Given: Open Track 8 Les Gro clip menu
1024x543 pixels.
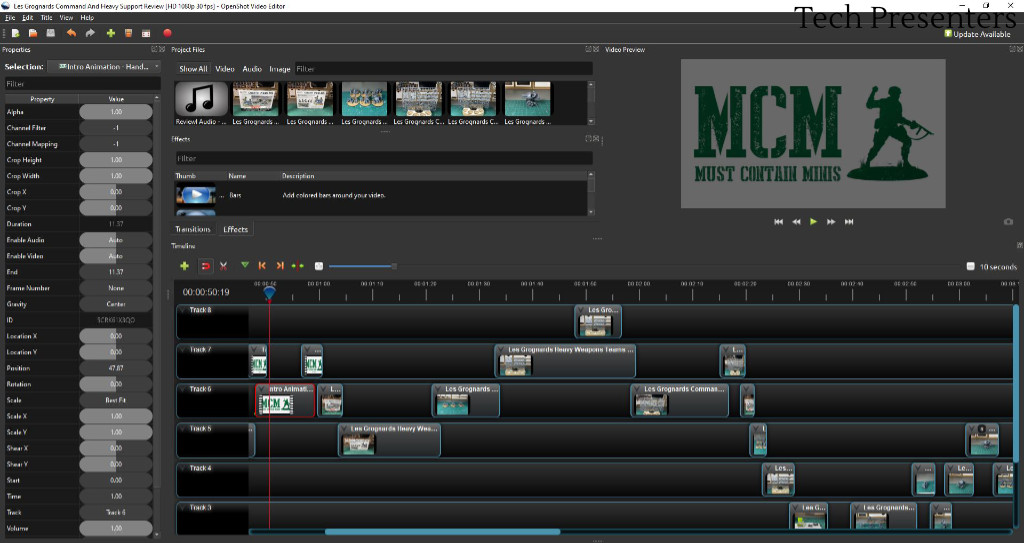Looking at the screenshot, I should coord(582,310).
